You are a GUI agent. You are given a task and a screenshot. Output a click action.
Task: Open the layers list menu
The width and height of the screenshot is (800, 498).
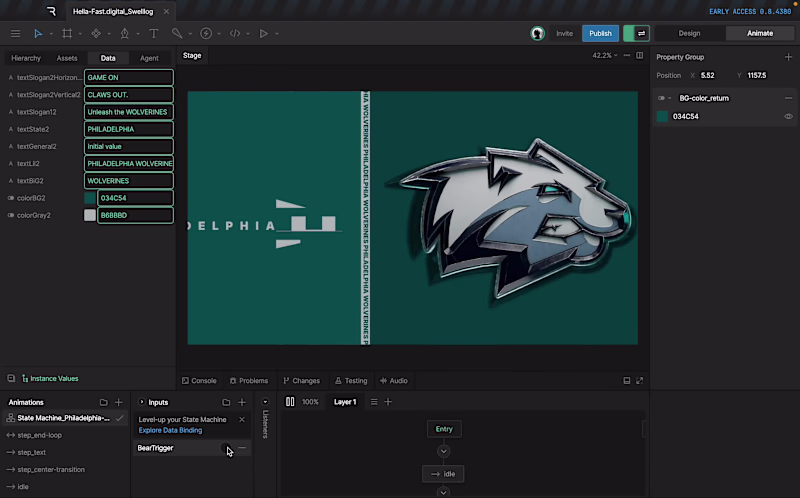pyautogui.click(x=374, y=402)
